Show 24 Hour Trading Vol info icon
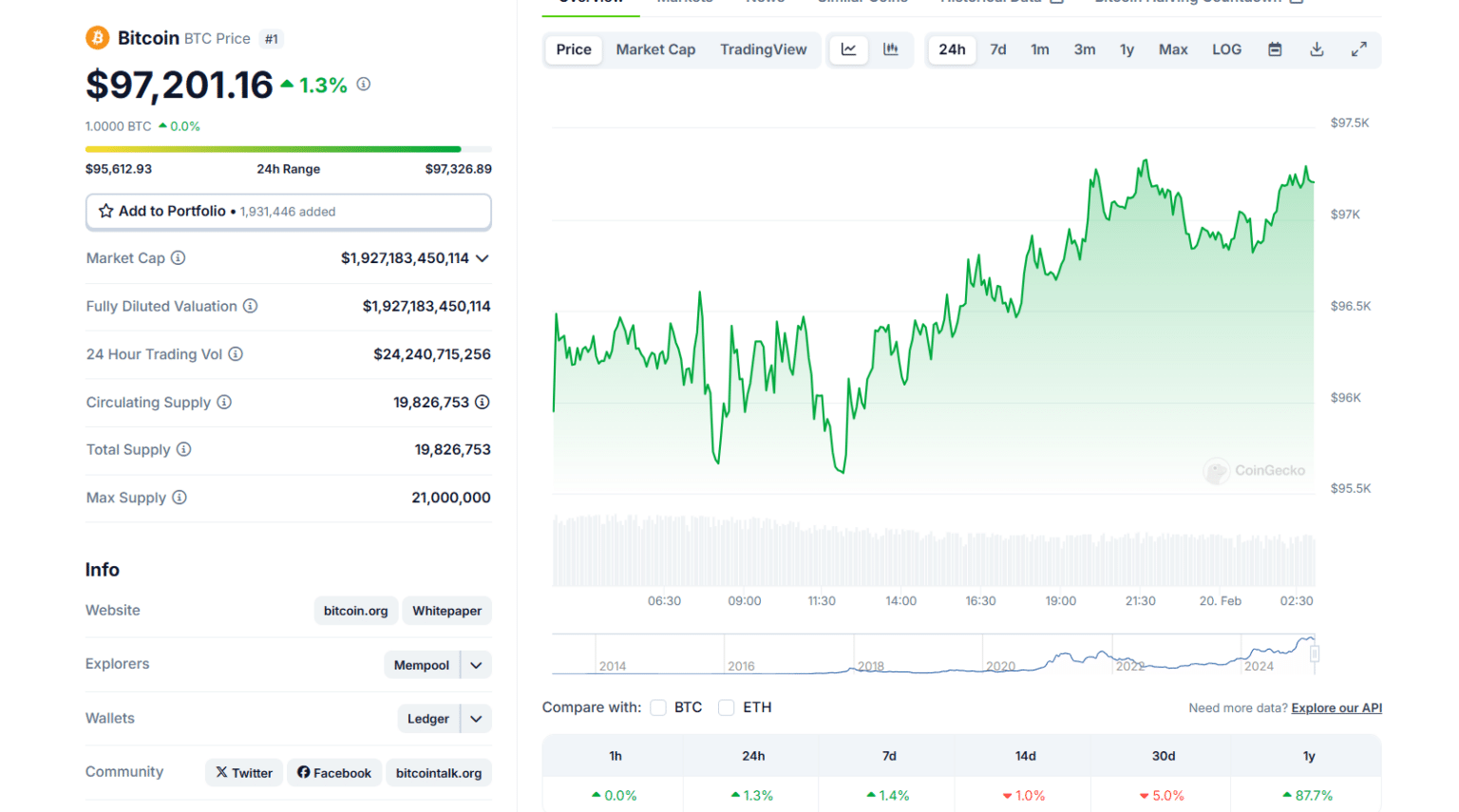The width and height of the screenshot is (1459, 812). pos(236,353)
